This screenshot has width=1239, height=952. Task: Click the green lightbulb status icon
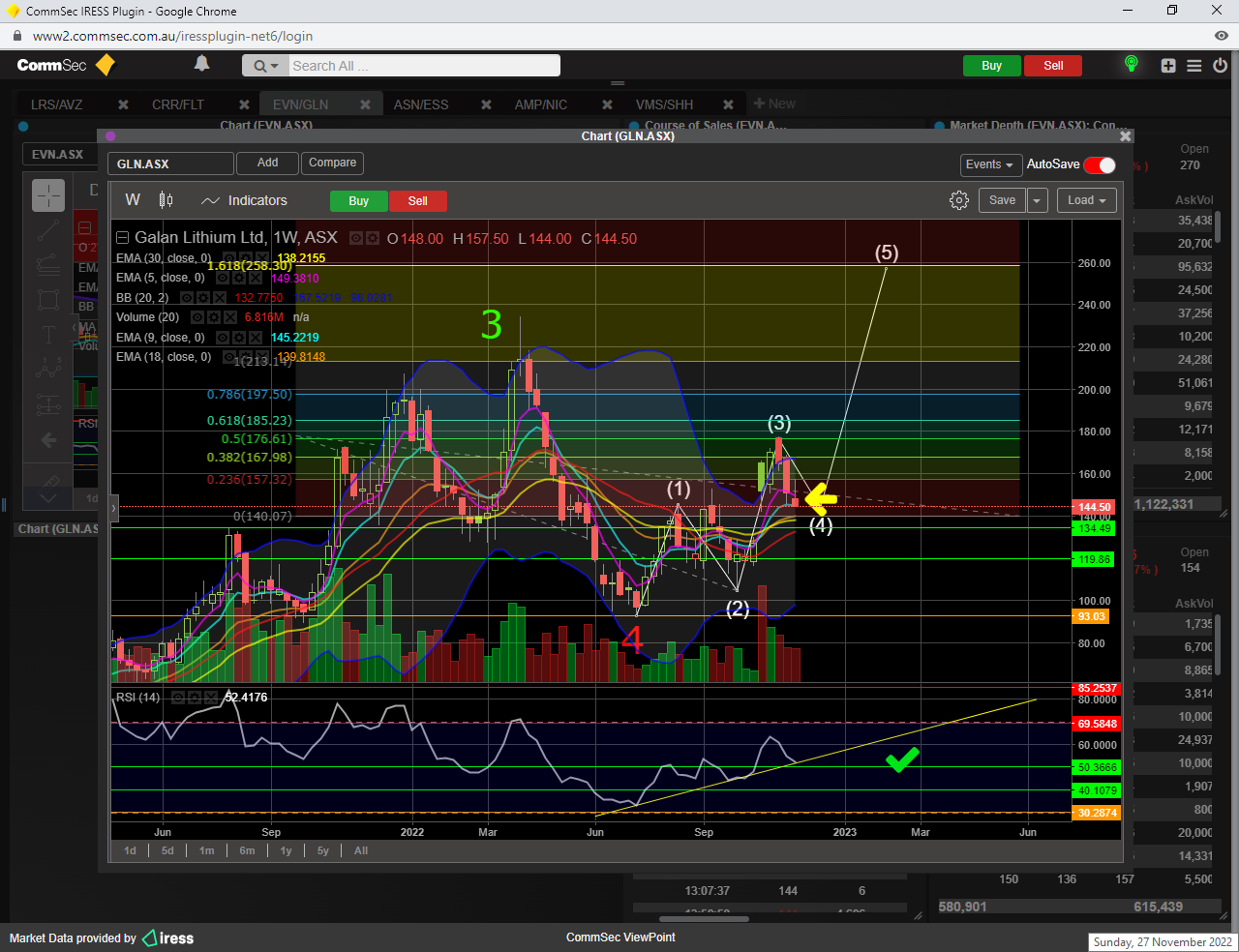(x=1131, y=64)
